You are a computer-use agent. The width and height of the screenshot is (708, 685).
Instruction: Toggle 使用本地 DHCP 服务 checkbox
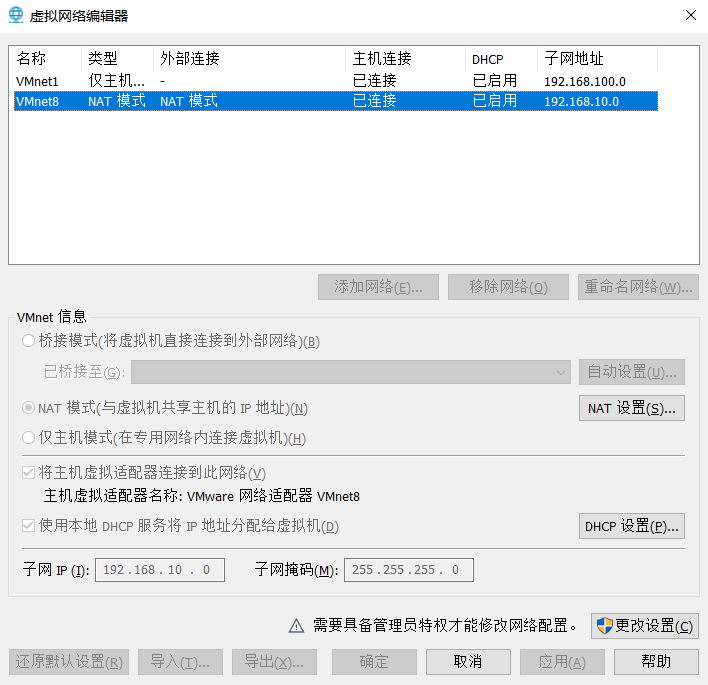(28, 526)
